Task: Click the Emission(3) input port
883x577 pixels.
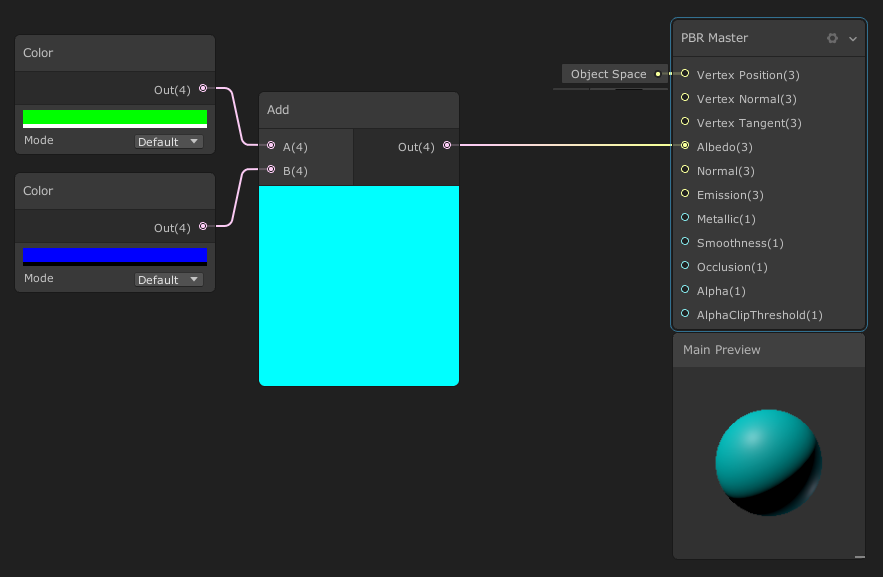Action: pyautogui.click(x=685, y=195)
